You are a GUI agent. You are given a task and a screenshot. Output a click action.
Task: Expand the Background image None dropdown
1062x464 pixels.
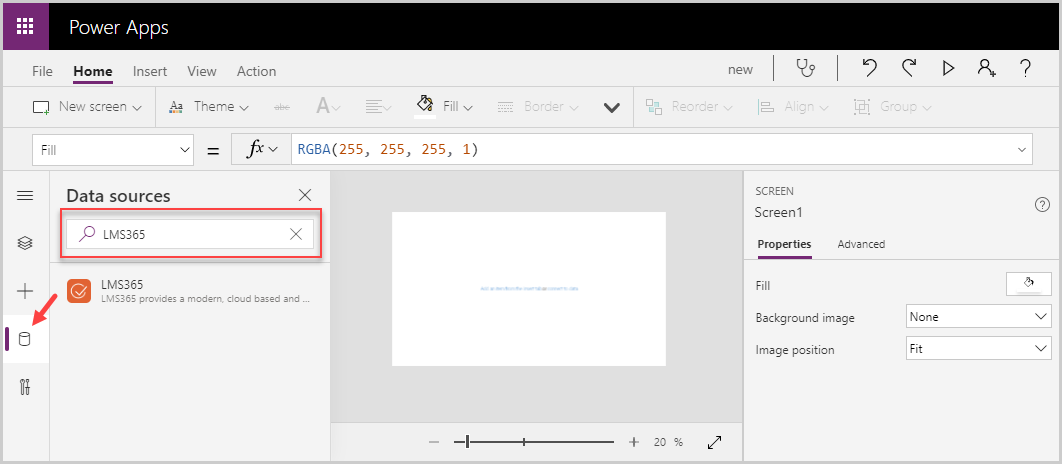(x=977, y=317)
